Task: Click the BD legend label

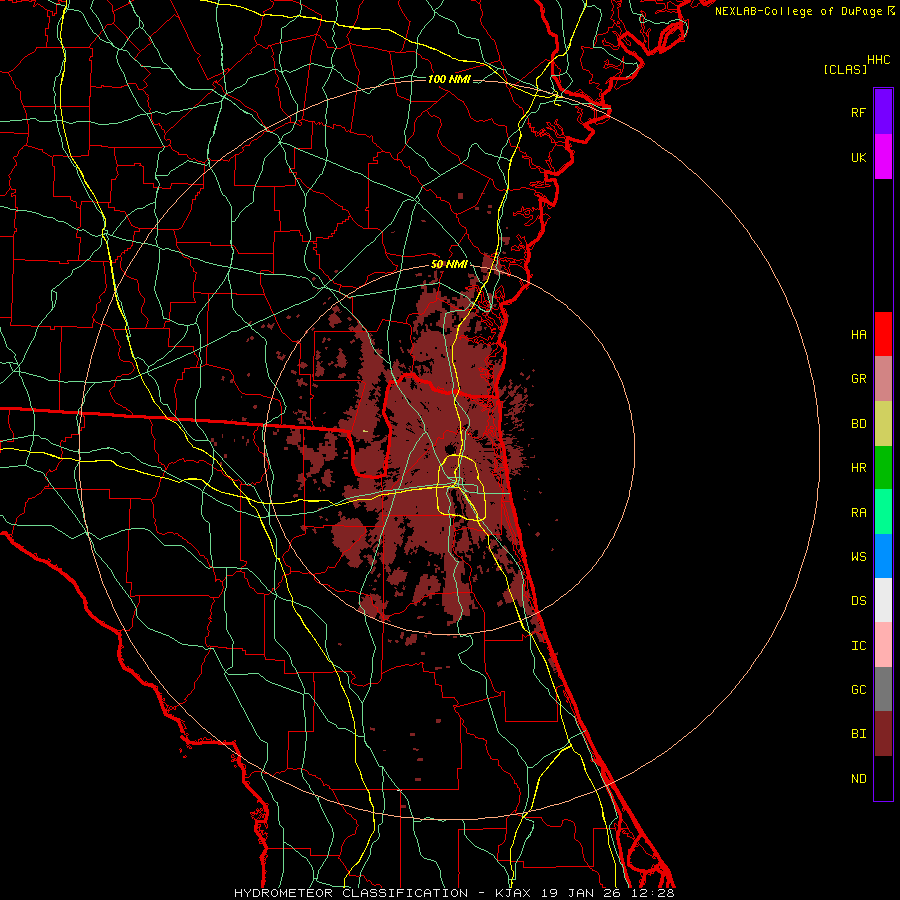Action: 858,424
